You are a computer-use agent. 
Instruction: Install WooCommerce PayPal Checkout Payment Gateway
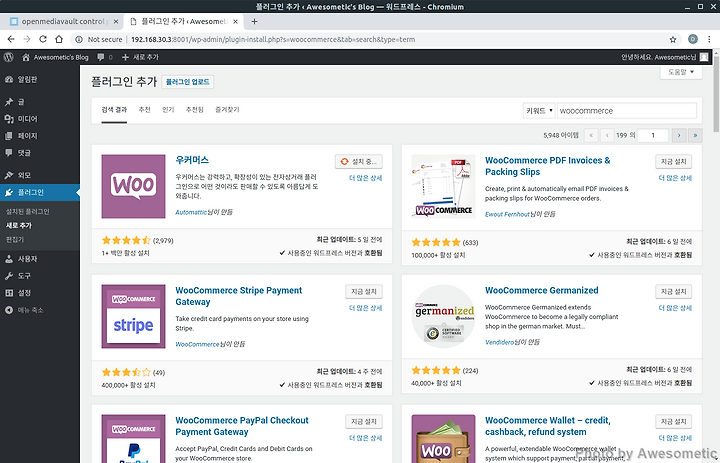364,422
